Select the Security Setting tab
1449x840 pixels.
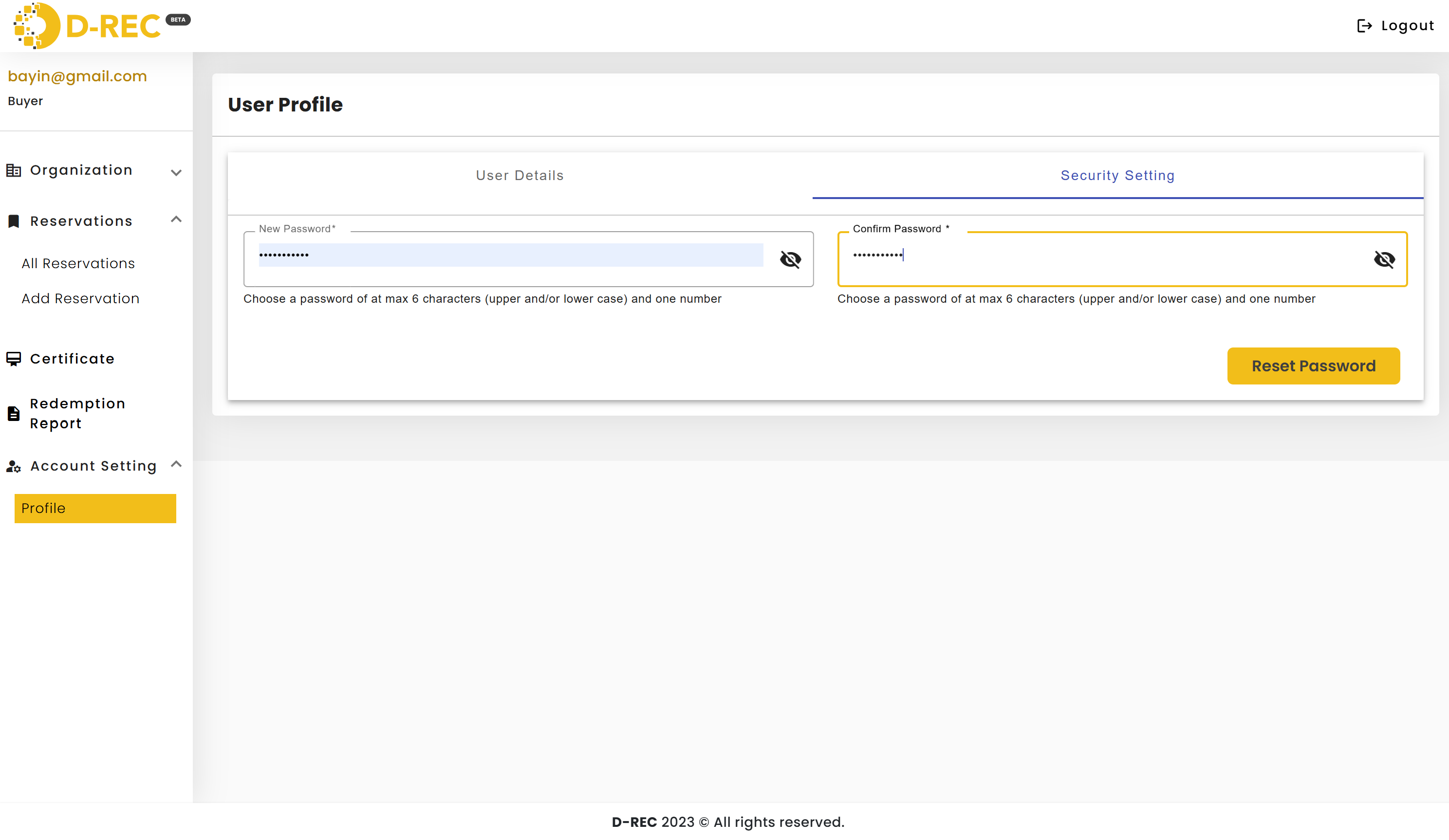tap(1118, 176)
